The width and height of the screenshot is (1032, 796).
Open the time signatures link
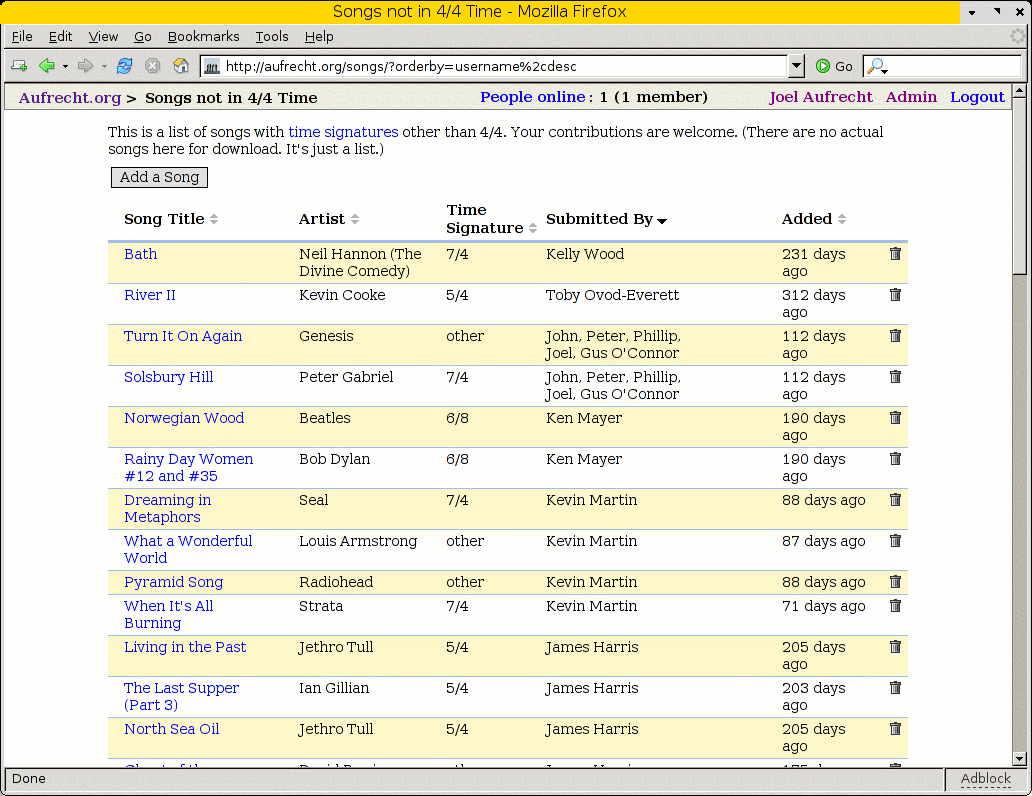[343, 132]
